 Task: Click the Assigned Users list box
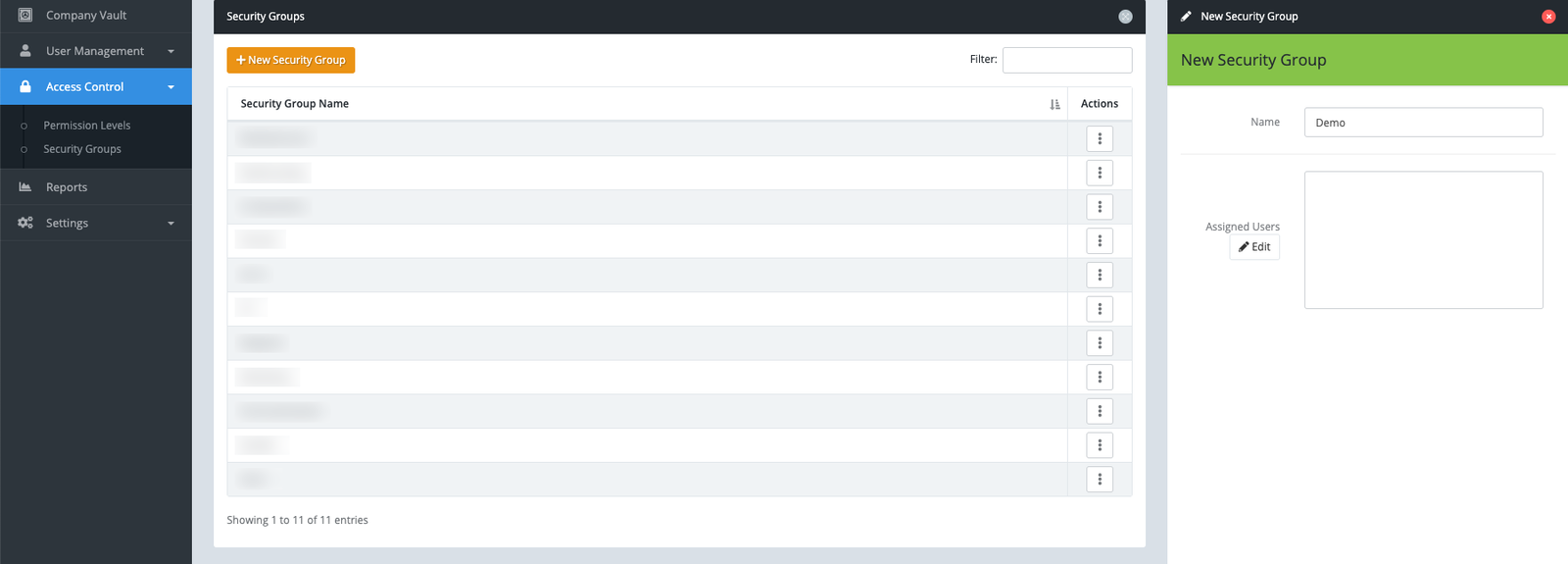[x=1423, y=240]
